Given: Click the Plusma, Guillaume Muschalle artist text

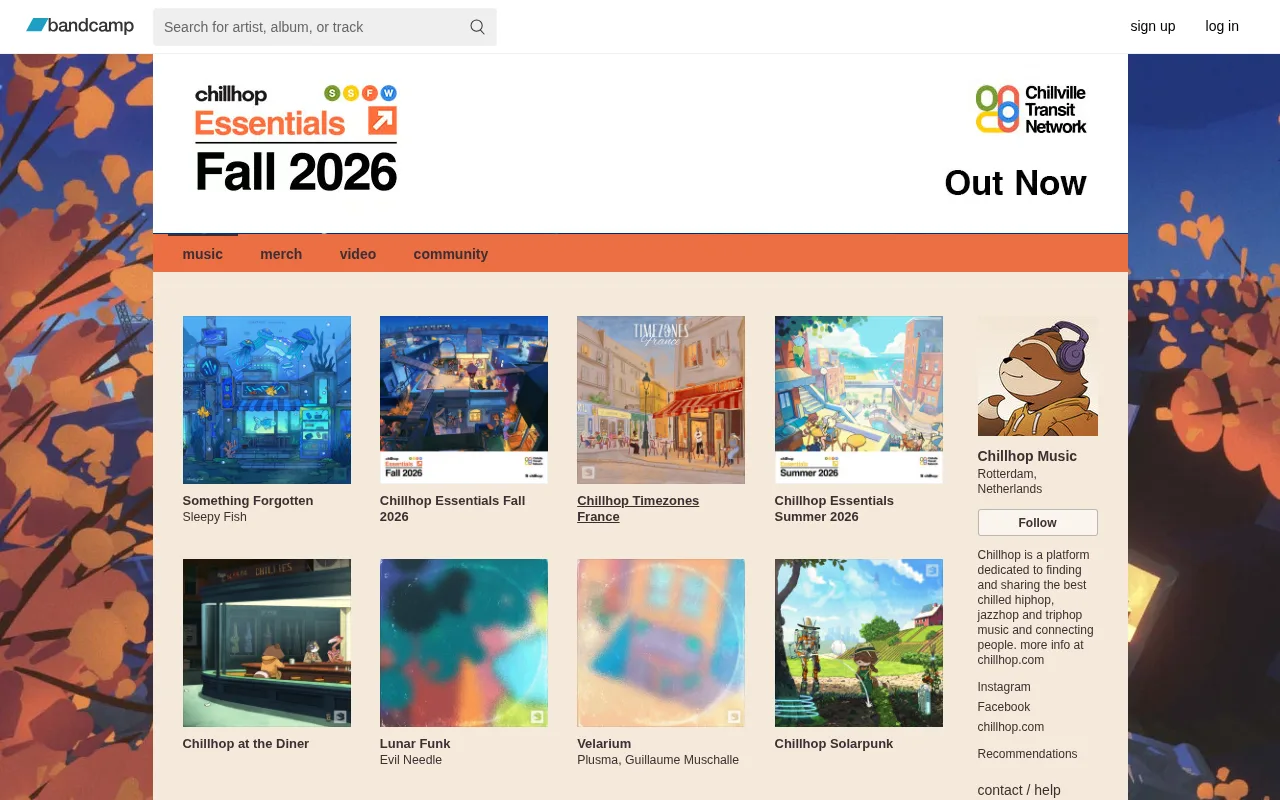Looking at the screenshot, I should (658, 760).
